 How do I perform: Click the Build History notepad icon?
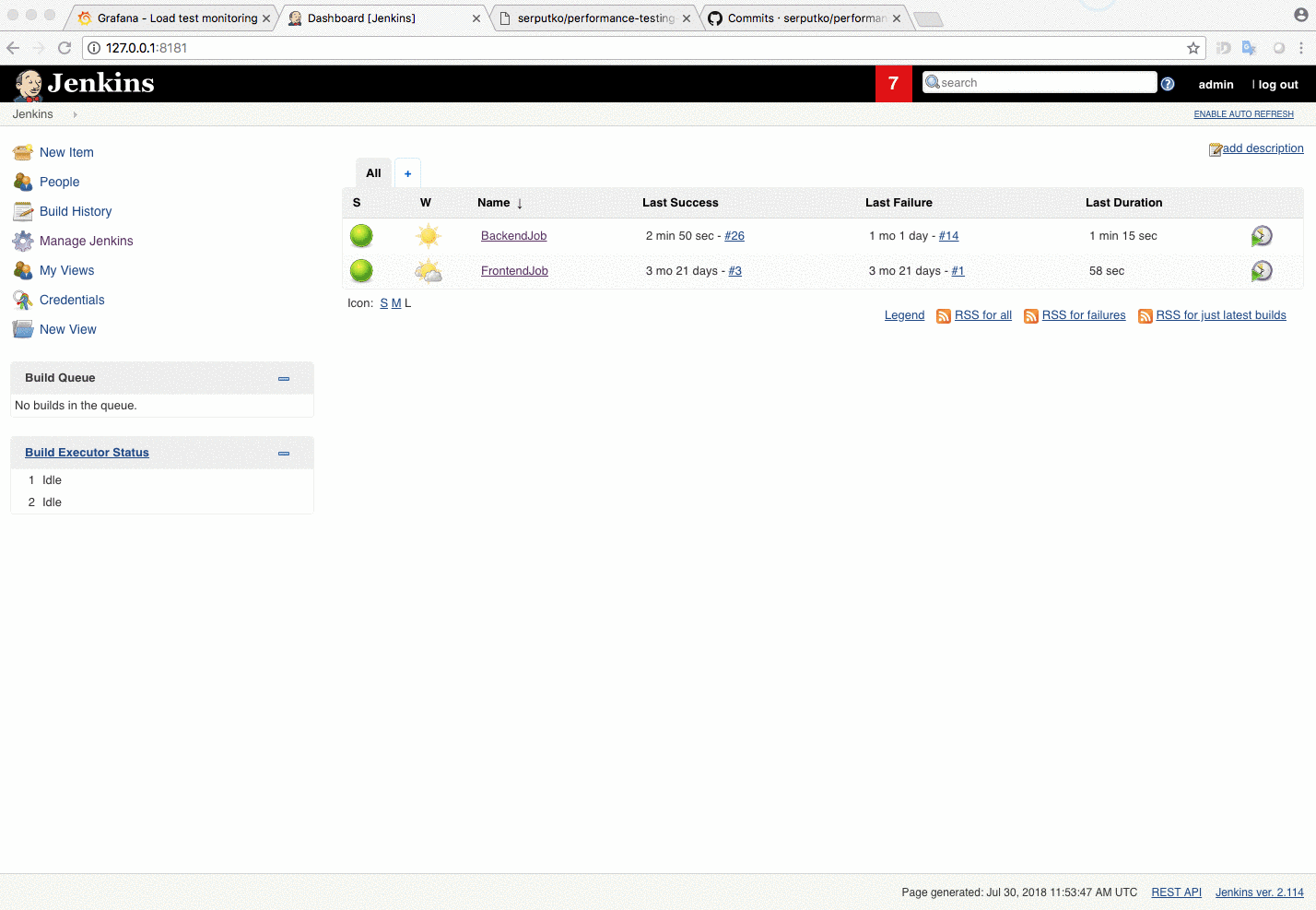click(23, 211)
